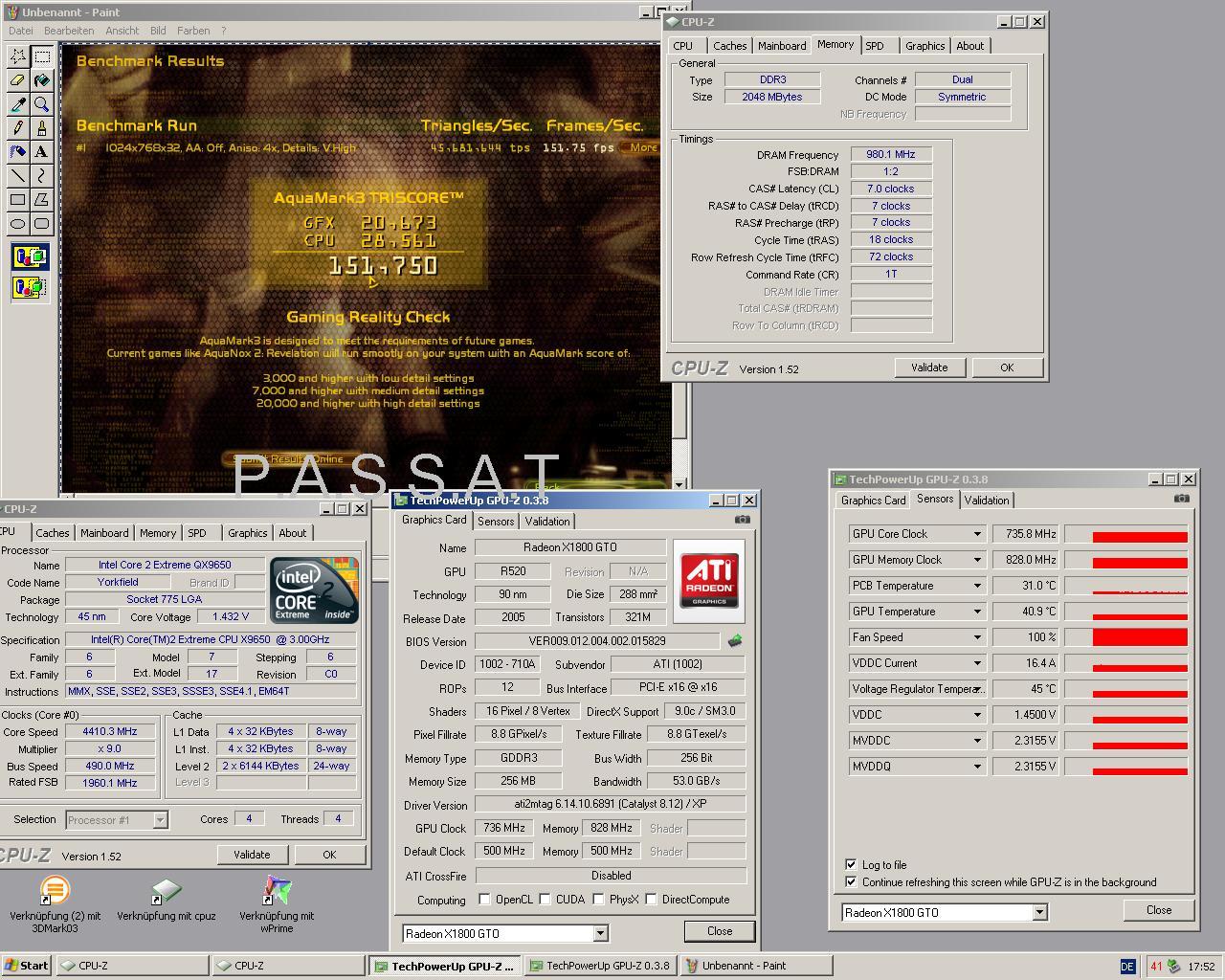The width and height of the screenshot is (1225, 980).
Task: Click the DE language indicator in system tray
Action: click(1126, 967)
